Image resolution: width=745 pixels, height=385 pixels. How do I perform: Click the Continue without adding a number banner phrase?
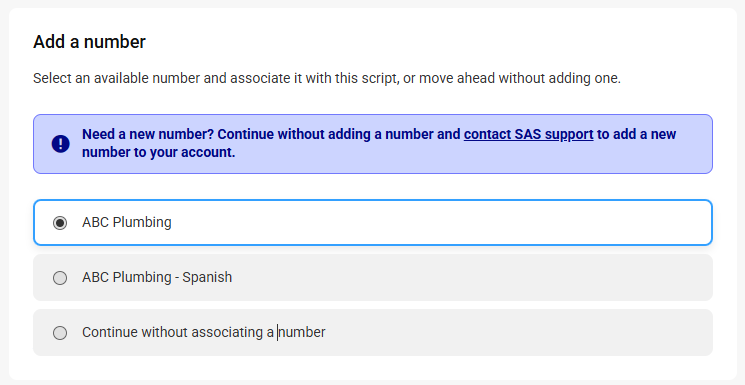339,135
